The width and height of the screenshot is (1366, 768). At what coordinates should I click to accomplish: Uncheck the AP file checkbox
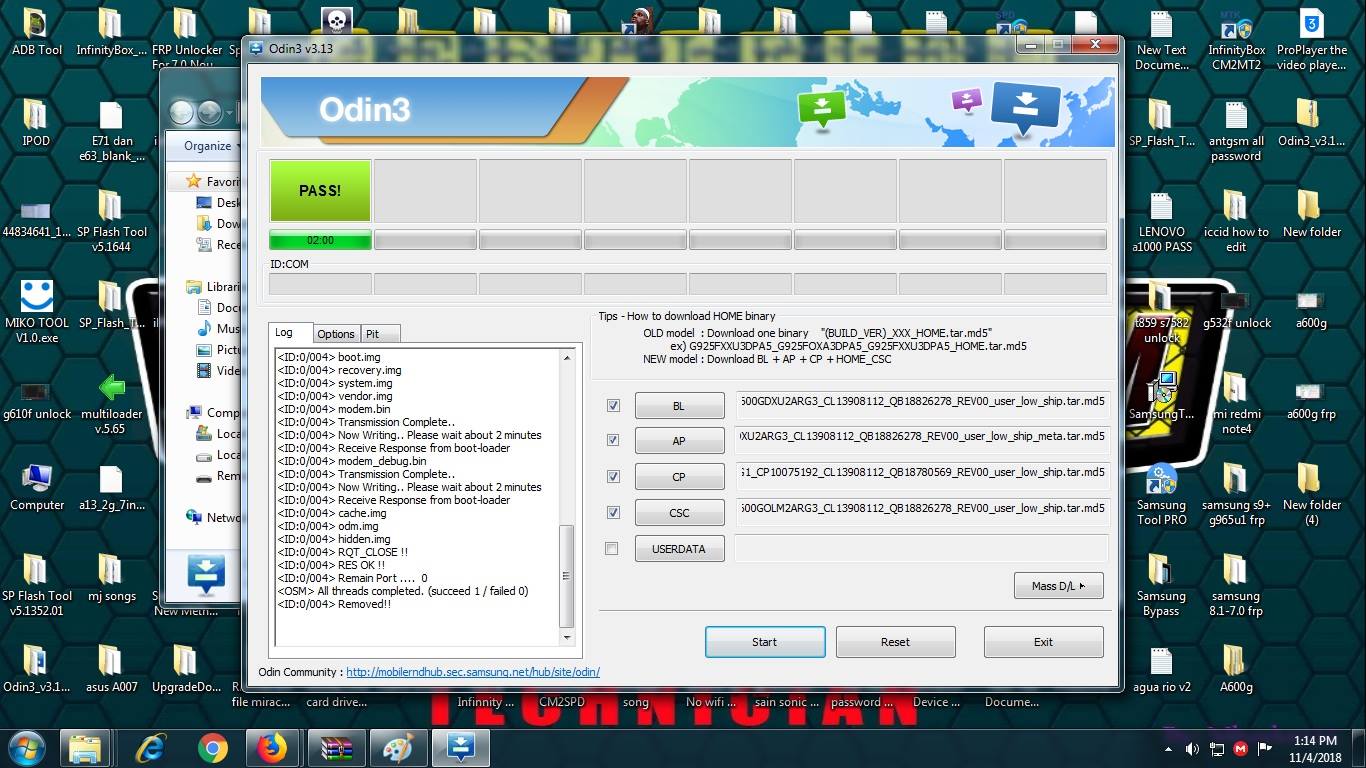pyautogui.click(x=613, y=440)
